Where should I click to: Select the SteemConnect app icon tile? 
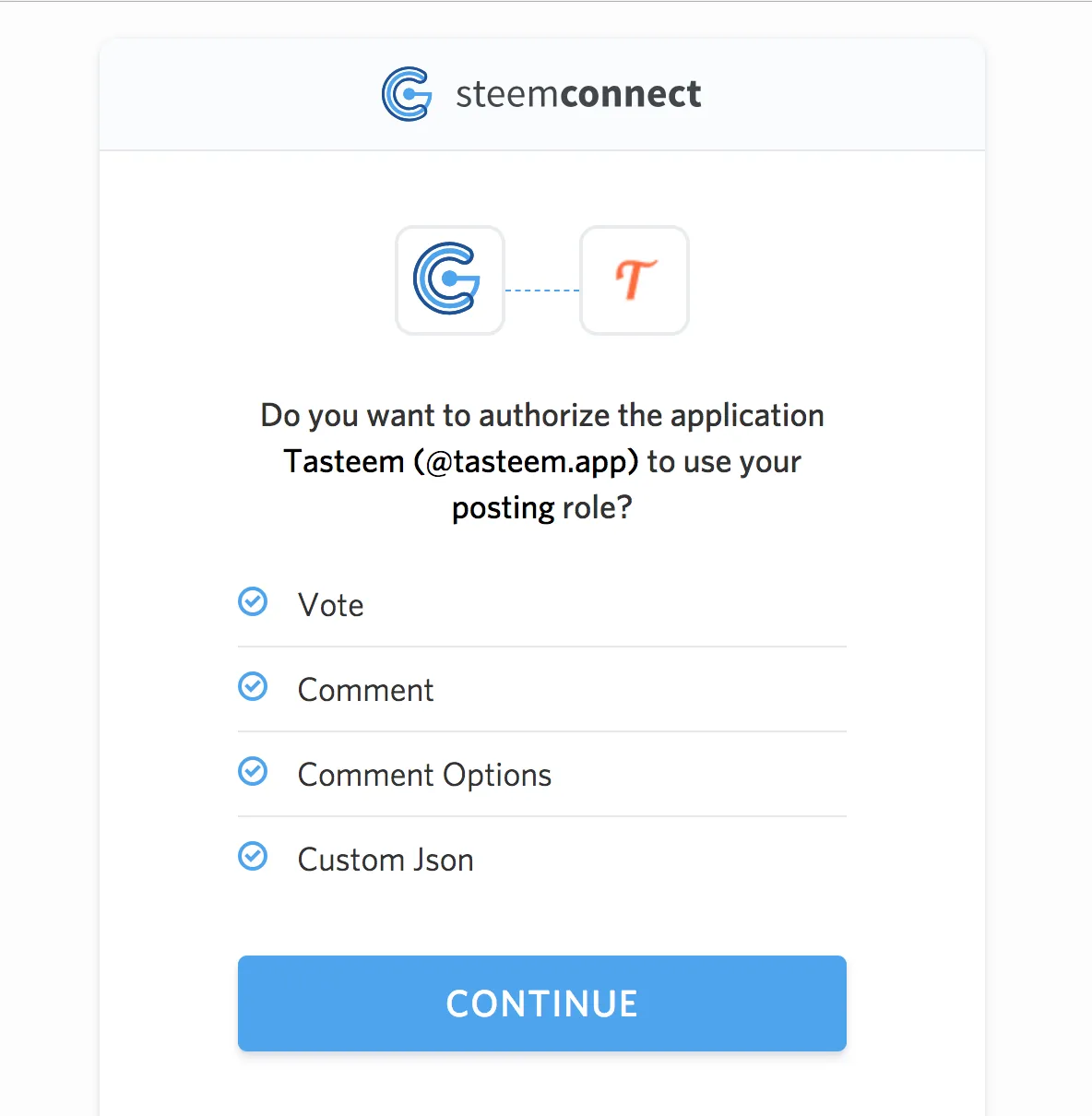[x=450, y=280]
